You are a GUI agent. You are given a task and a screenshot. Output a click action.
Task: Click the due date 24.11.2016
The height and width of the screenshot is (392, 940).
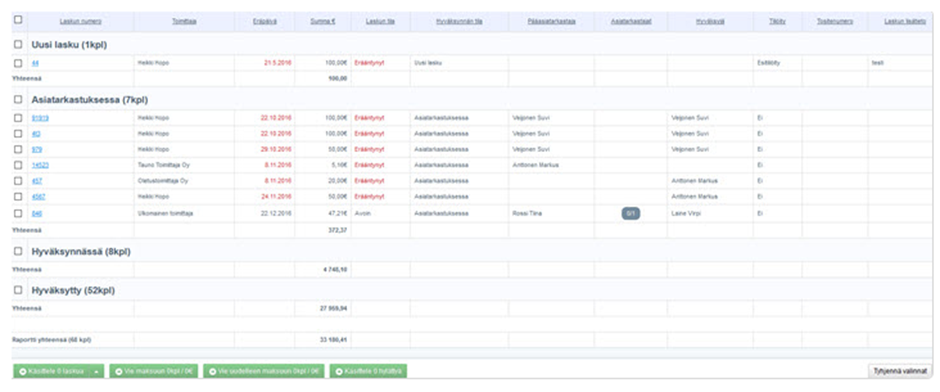[276, 197]
